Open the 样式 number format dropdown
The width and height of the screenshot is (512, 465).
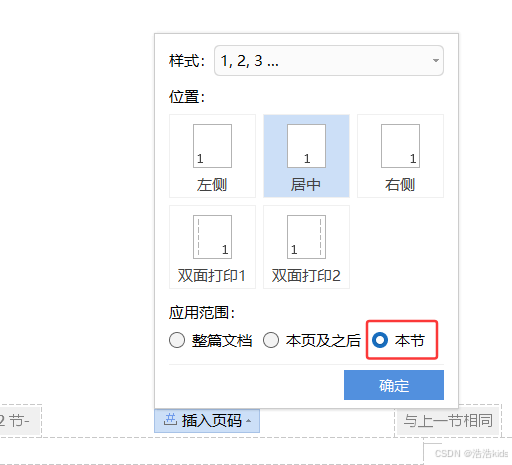click(x=329, y=61)
